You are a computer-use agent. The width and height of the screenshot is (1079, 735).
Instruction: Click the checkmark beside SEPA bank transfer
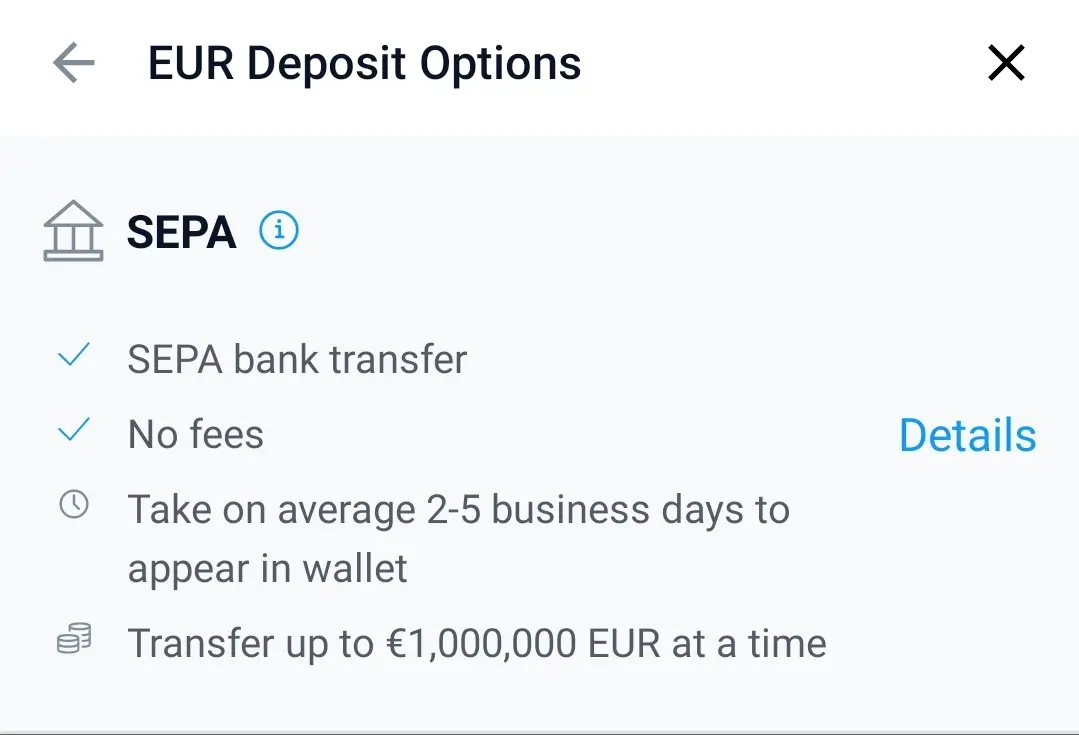pyautogui.click(x=74, y=354)
